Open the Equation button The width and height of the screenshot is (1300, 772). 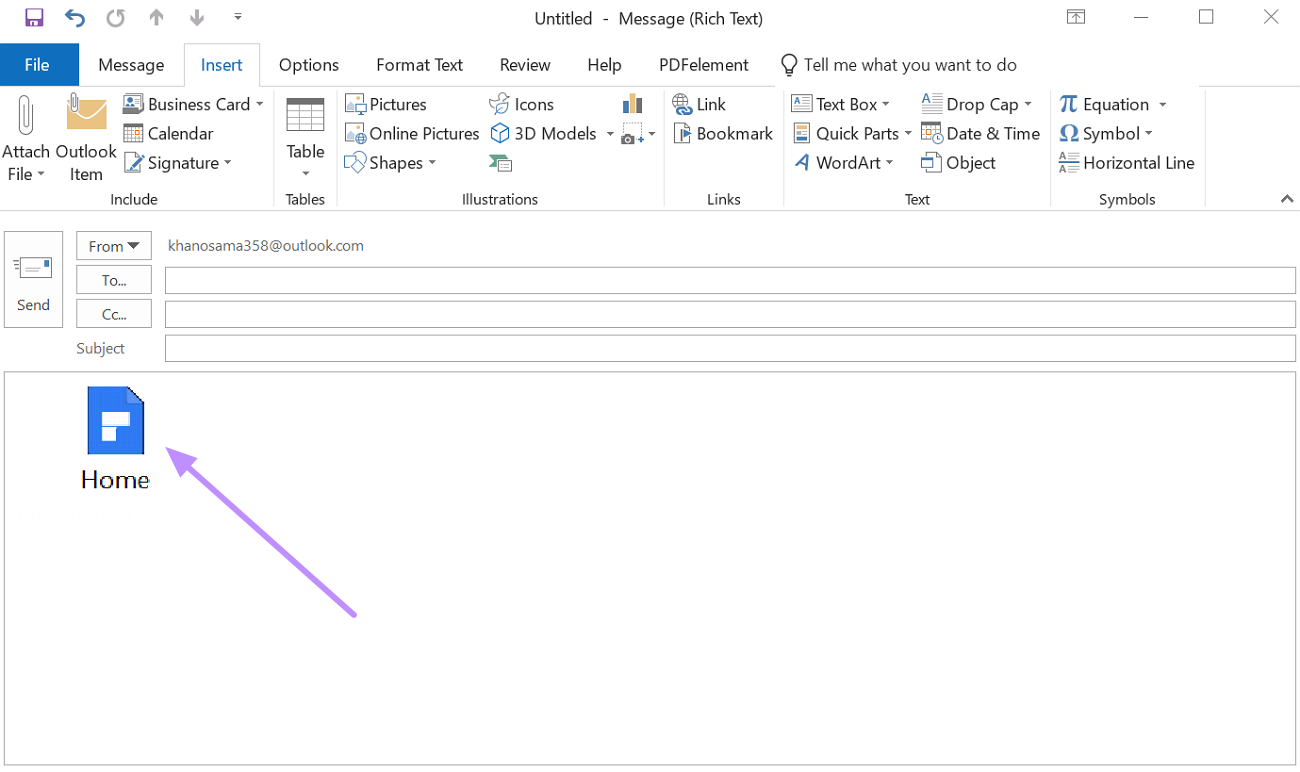tap(1104, 104)
